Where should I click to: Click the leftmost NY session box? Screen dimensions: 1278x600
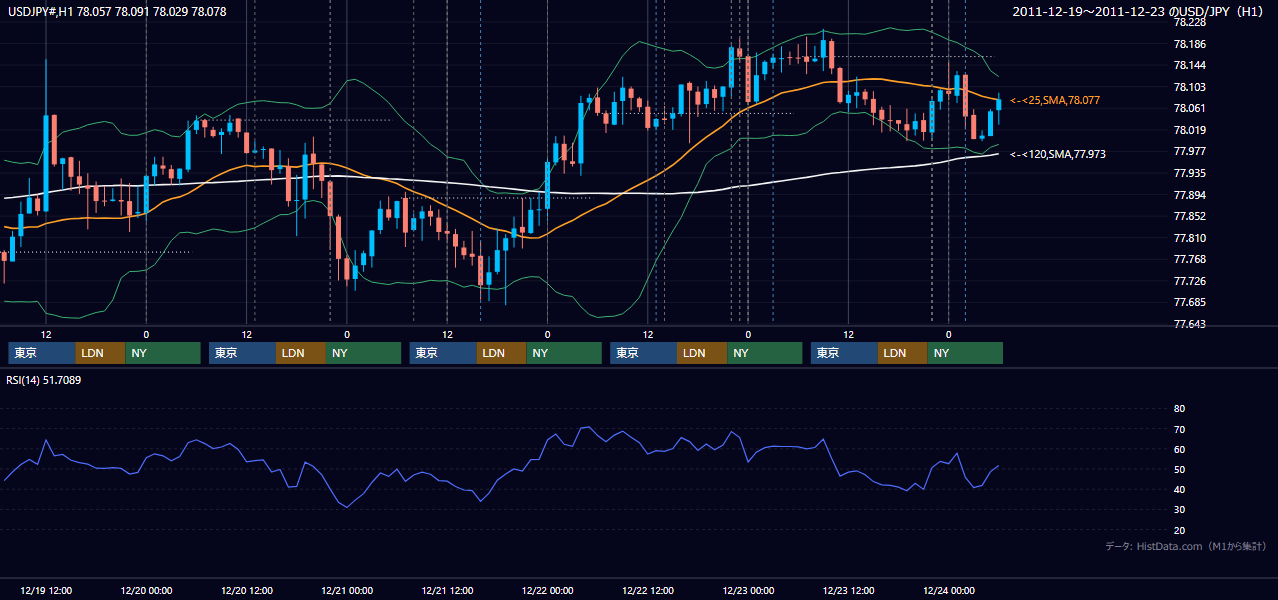pos(163,353)
